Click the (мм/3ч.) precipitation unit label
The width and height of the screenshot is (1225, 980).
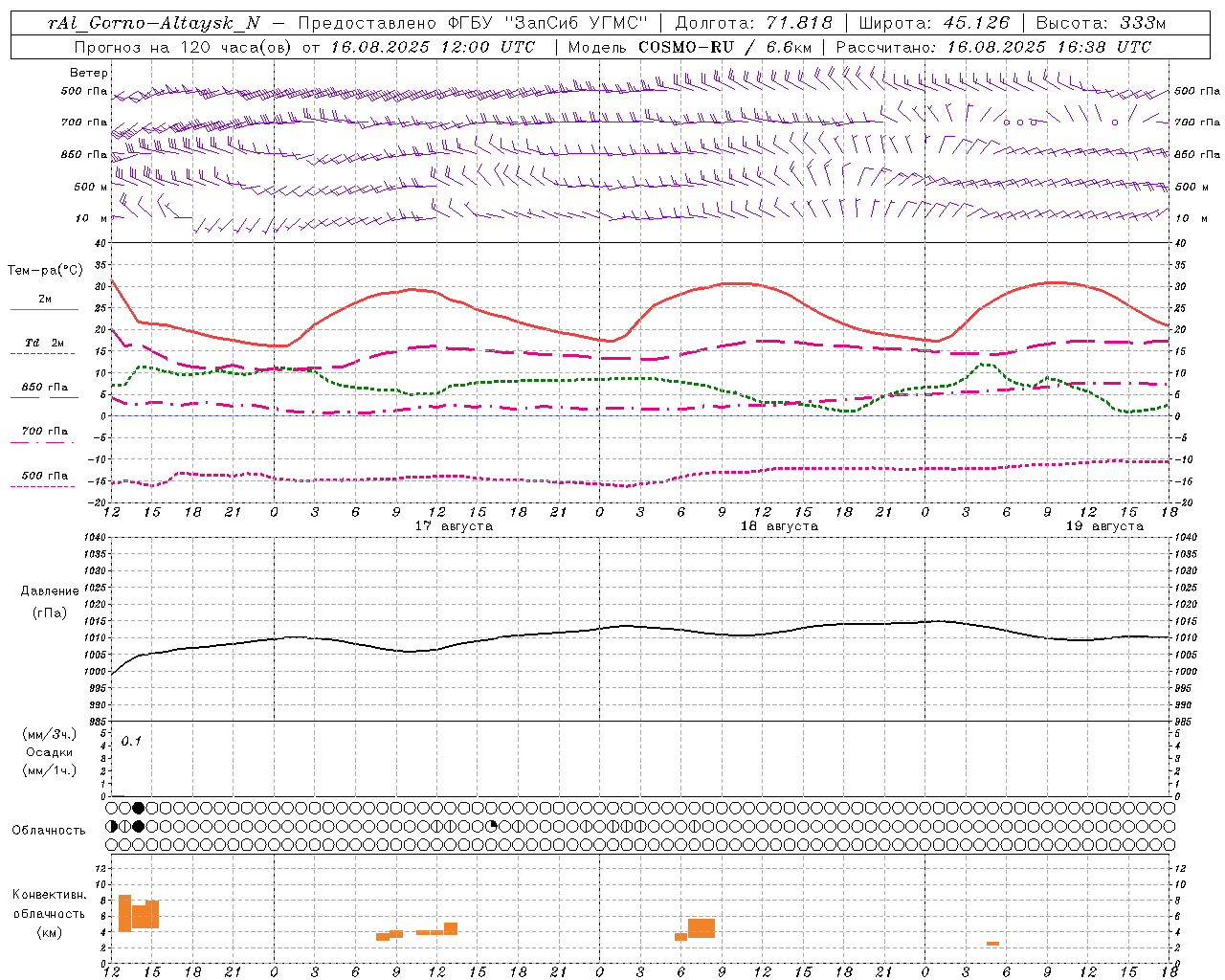pos(49,735)
